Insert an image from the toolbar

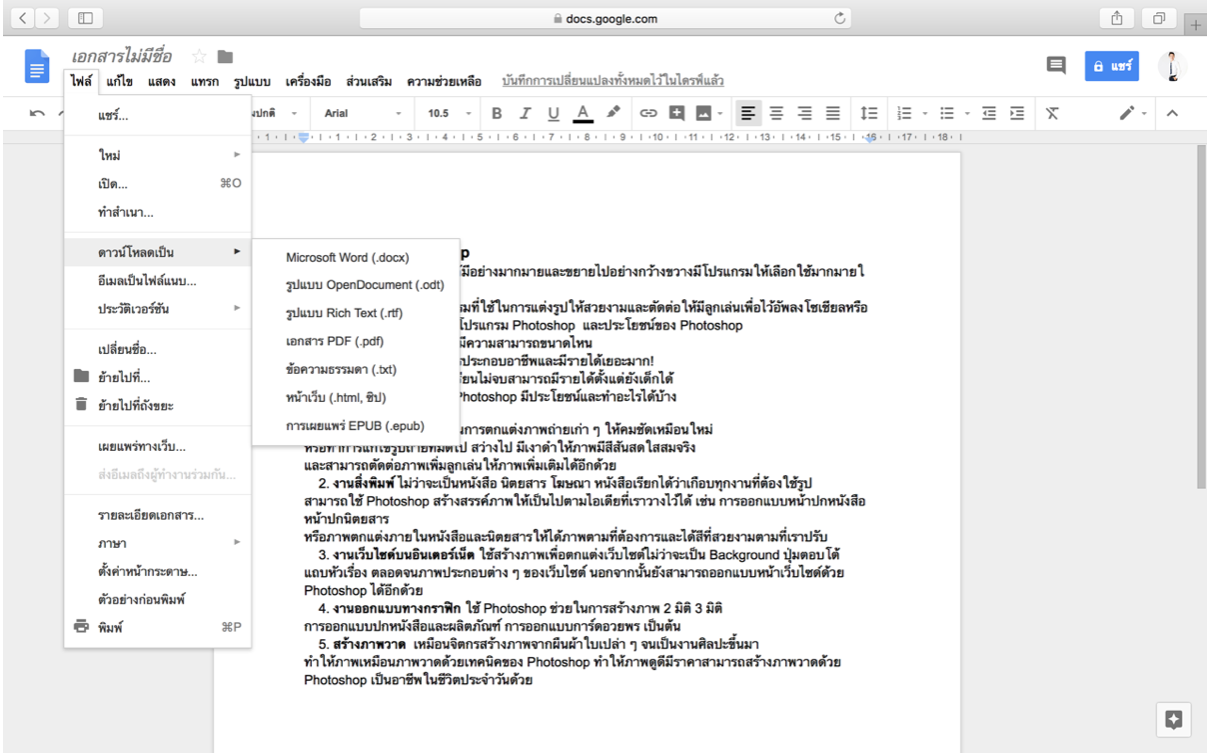pyautogui.click(x=704, y=114)
